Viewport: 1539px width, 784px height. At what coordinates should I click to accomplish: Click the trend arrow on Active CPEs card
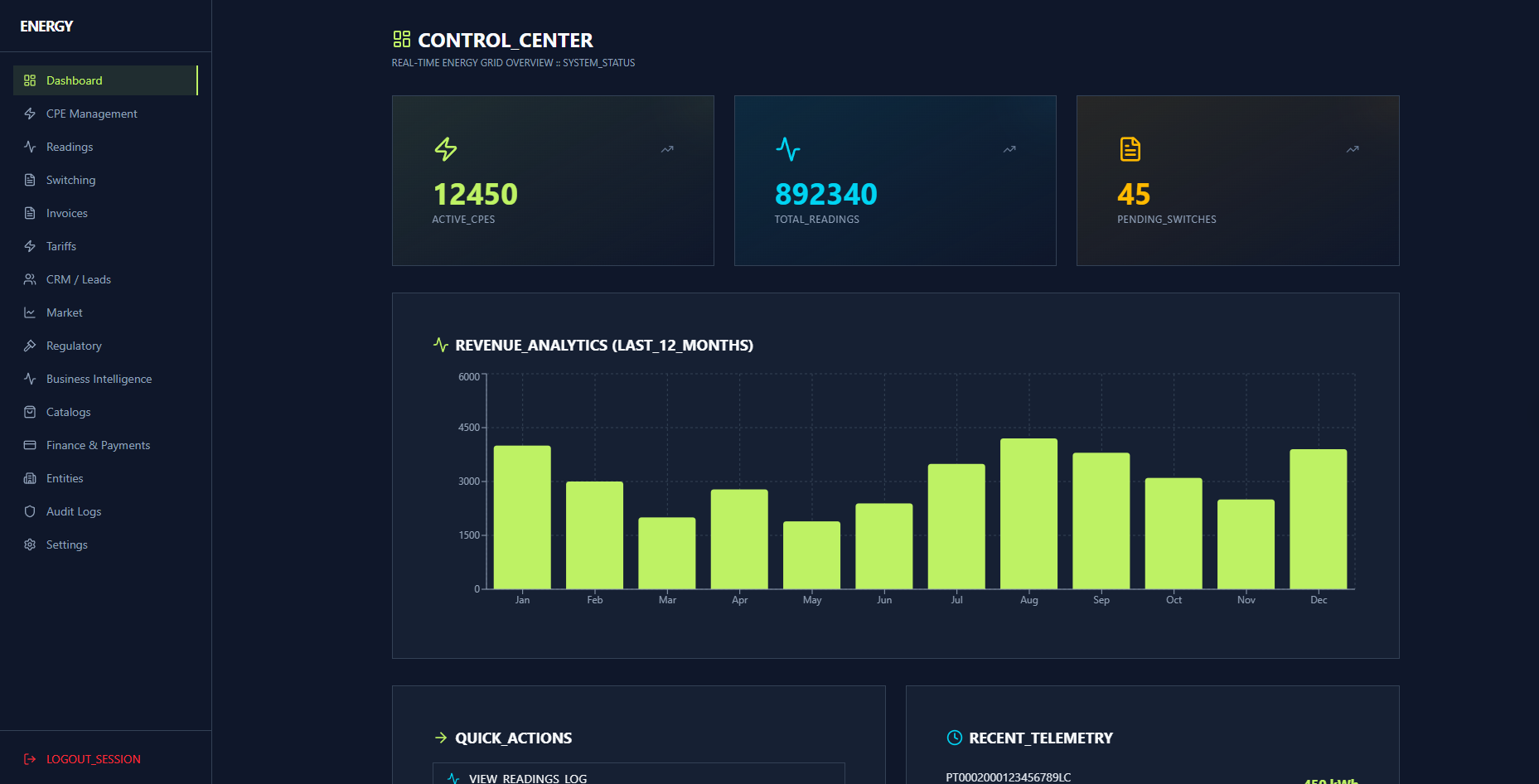(667, 149)
